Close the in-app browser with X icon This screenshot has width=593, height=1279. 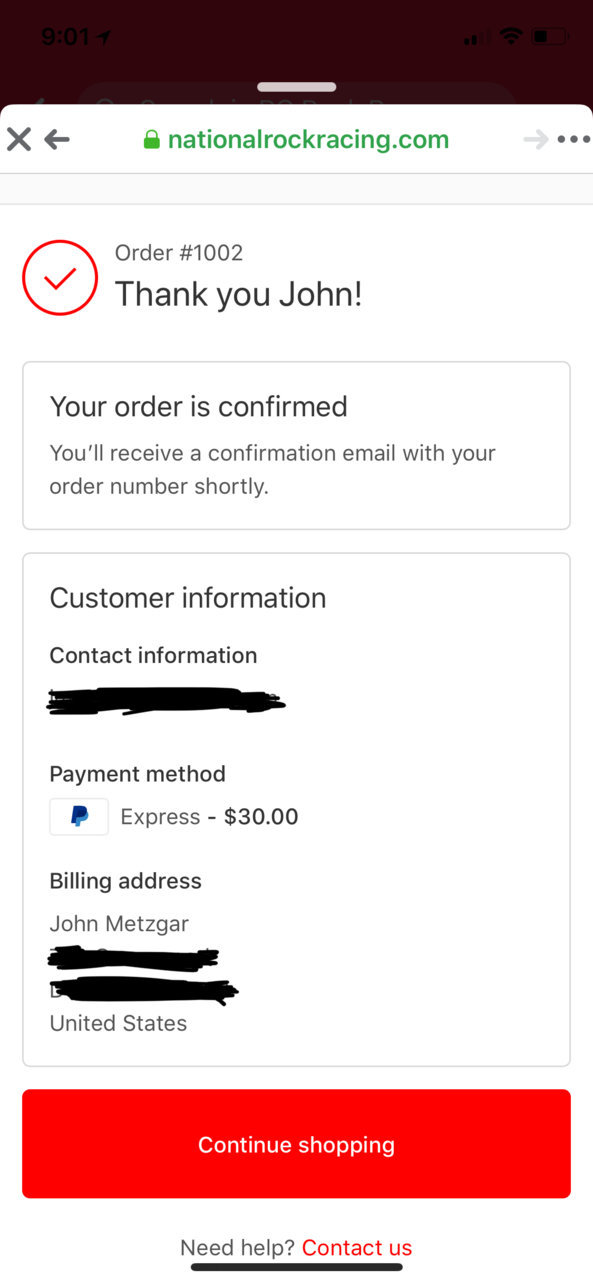pyautogui.click(x=19, y=139)
